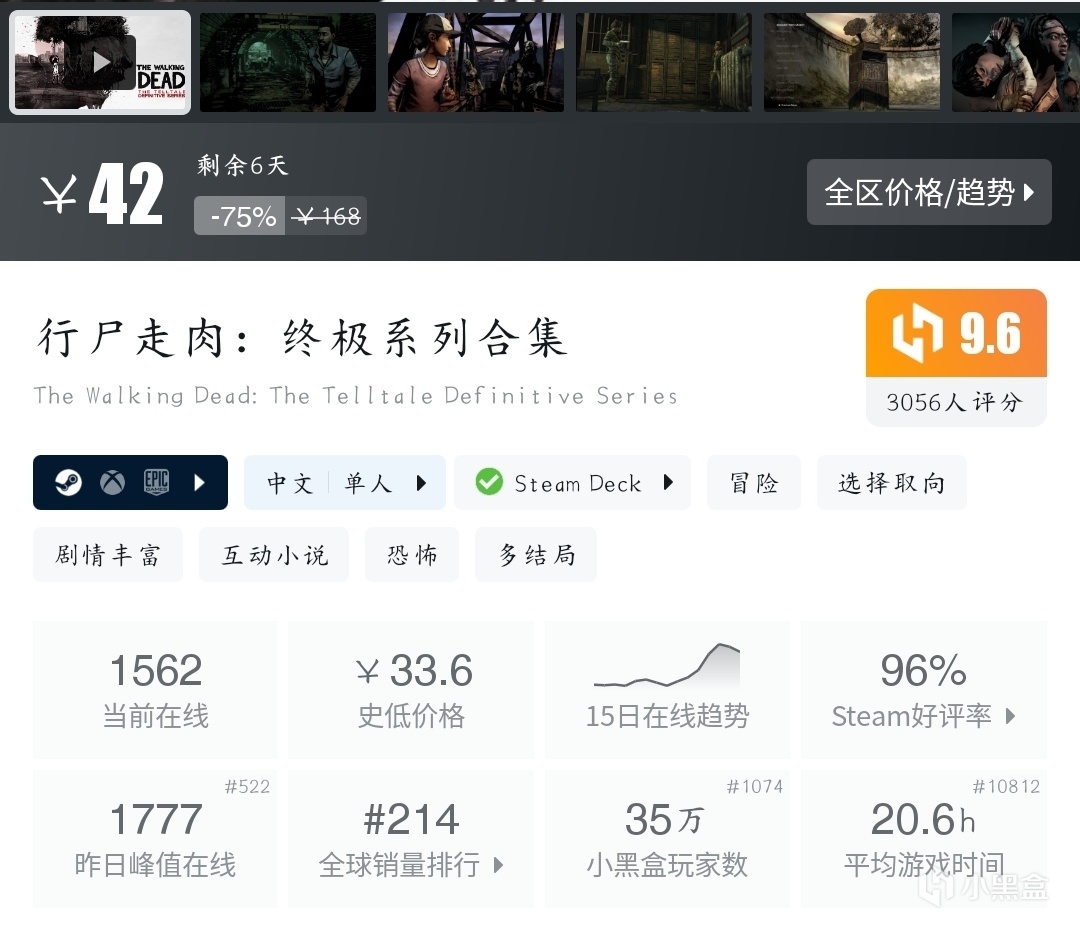The image size is (1080, 929).
Task: Open the Clementine on bridge screenshot thumbnail
Action: tap(476, 62)
